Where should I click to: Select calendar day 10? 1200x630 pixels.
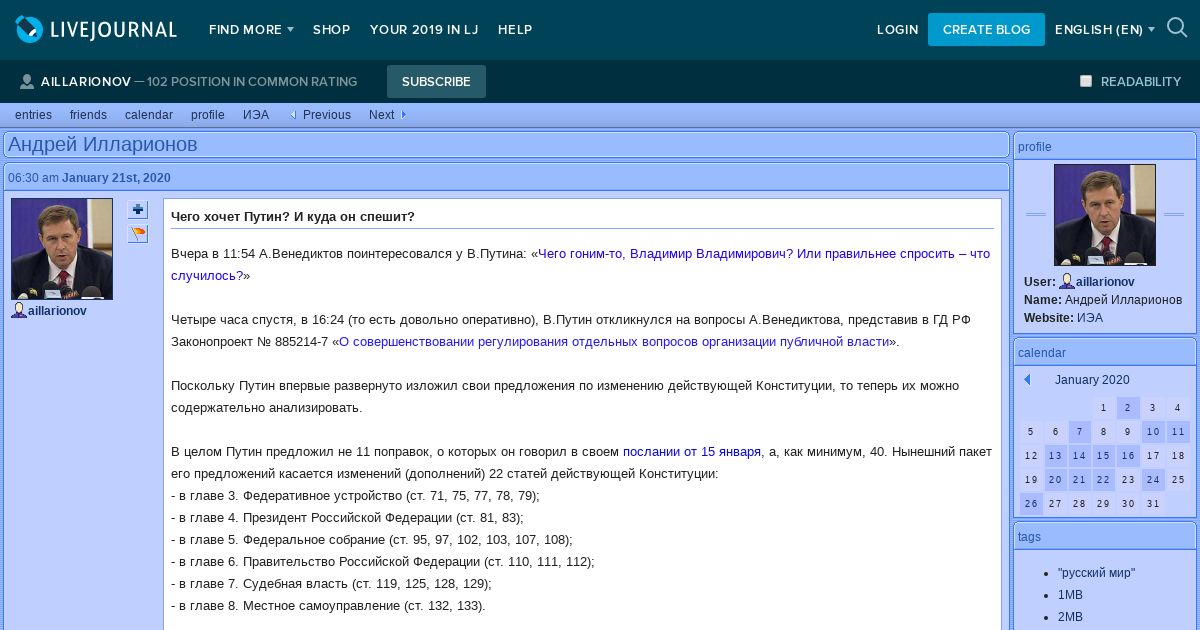(1153, 432)
